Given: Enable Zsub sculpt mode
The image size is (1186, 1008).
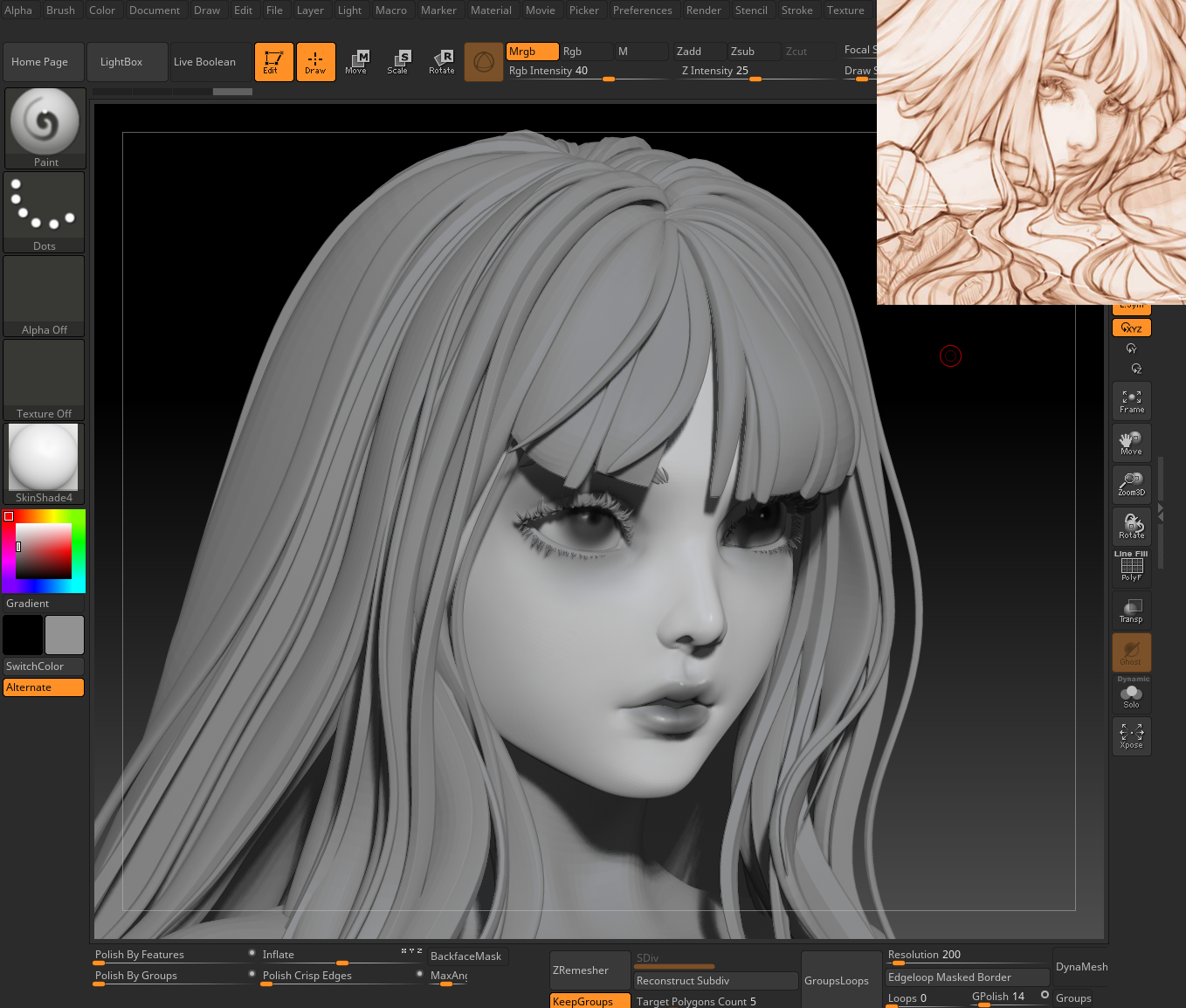Looking at the screenshot, I should click(x=754, y=52).
